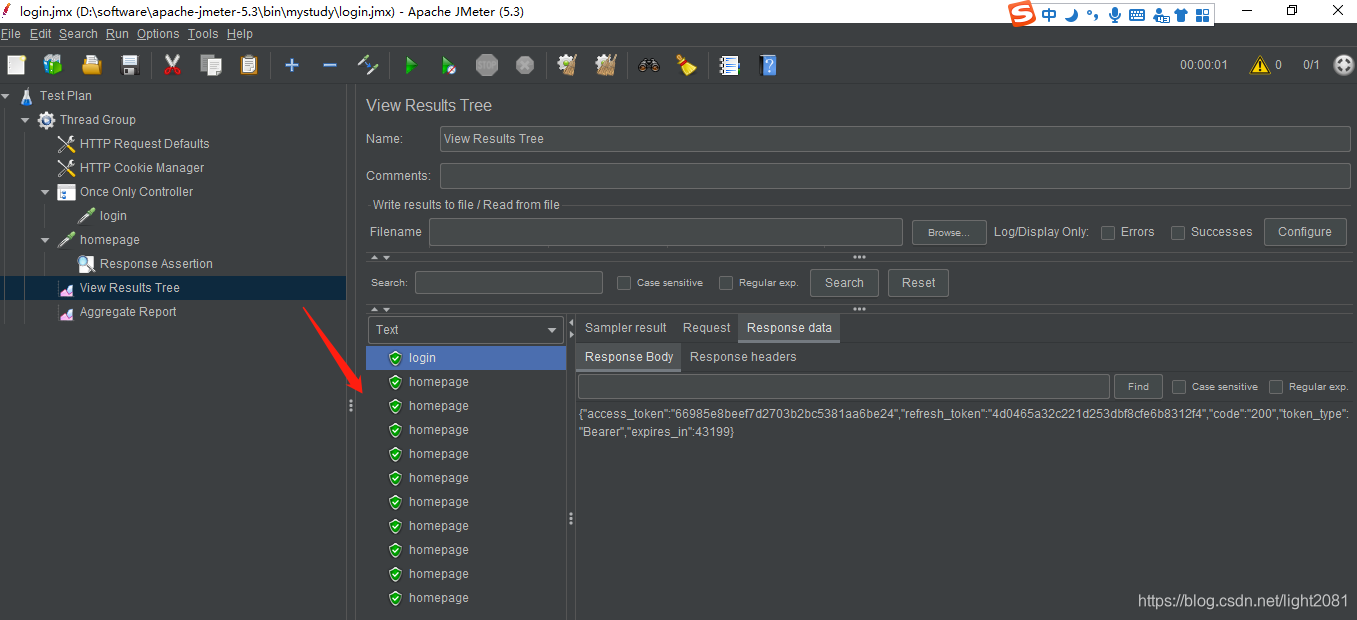Click the Comments input field
1357x620 pixels.
tap(895, 176)
